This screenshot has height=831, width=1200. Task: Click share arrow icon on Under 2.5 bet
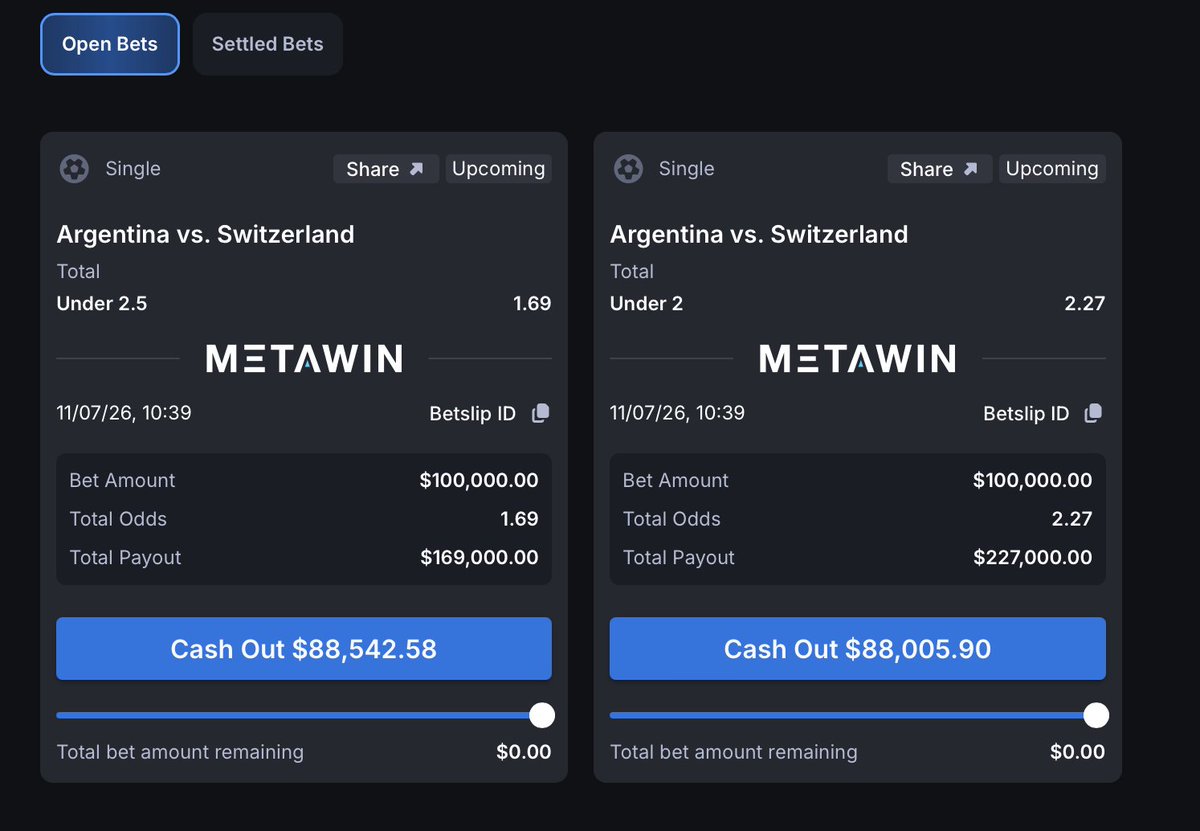pyautogui.click(x=416, y=169)
